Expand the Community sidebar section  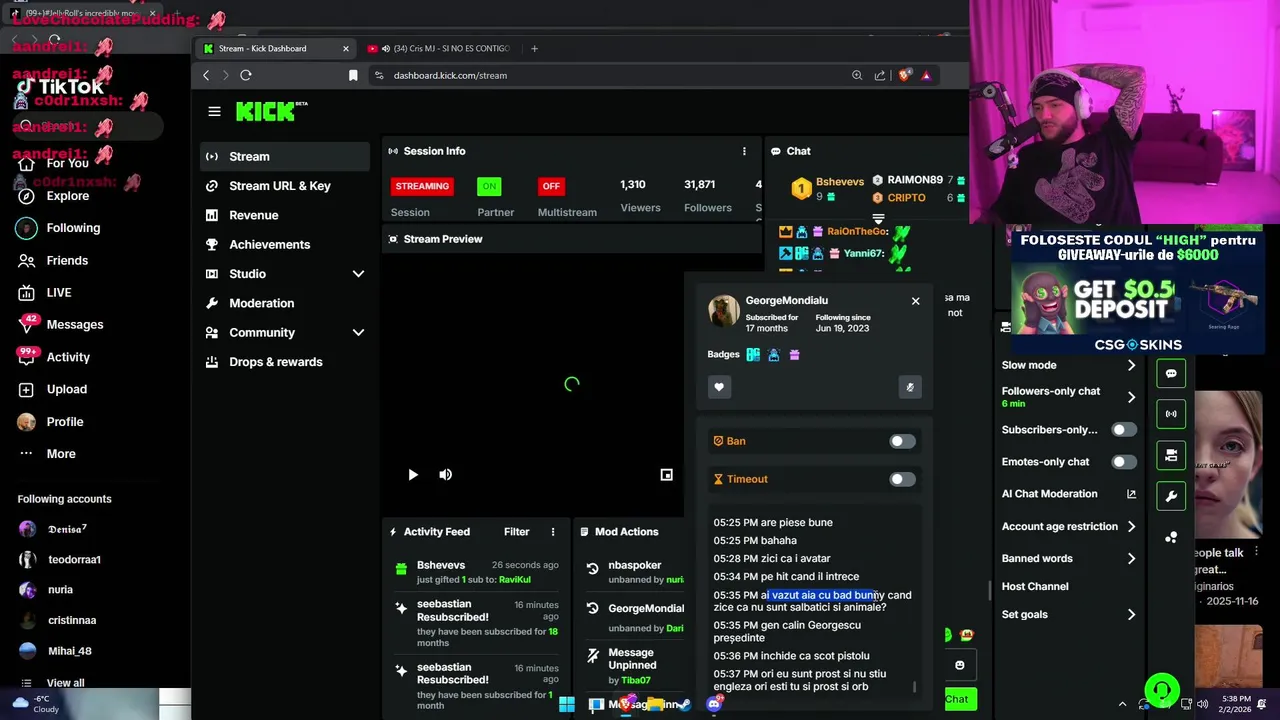(x=358, y=333)
